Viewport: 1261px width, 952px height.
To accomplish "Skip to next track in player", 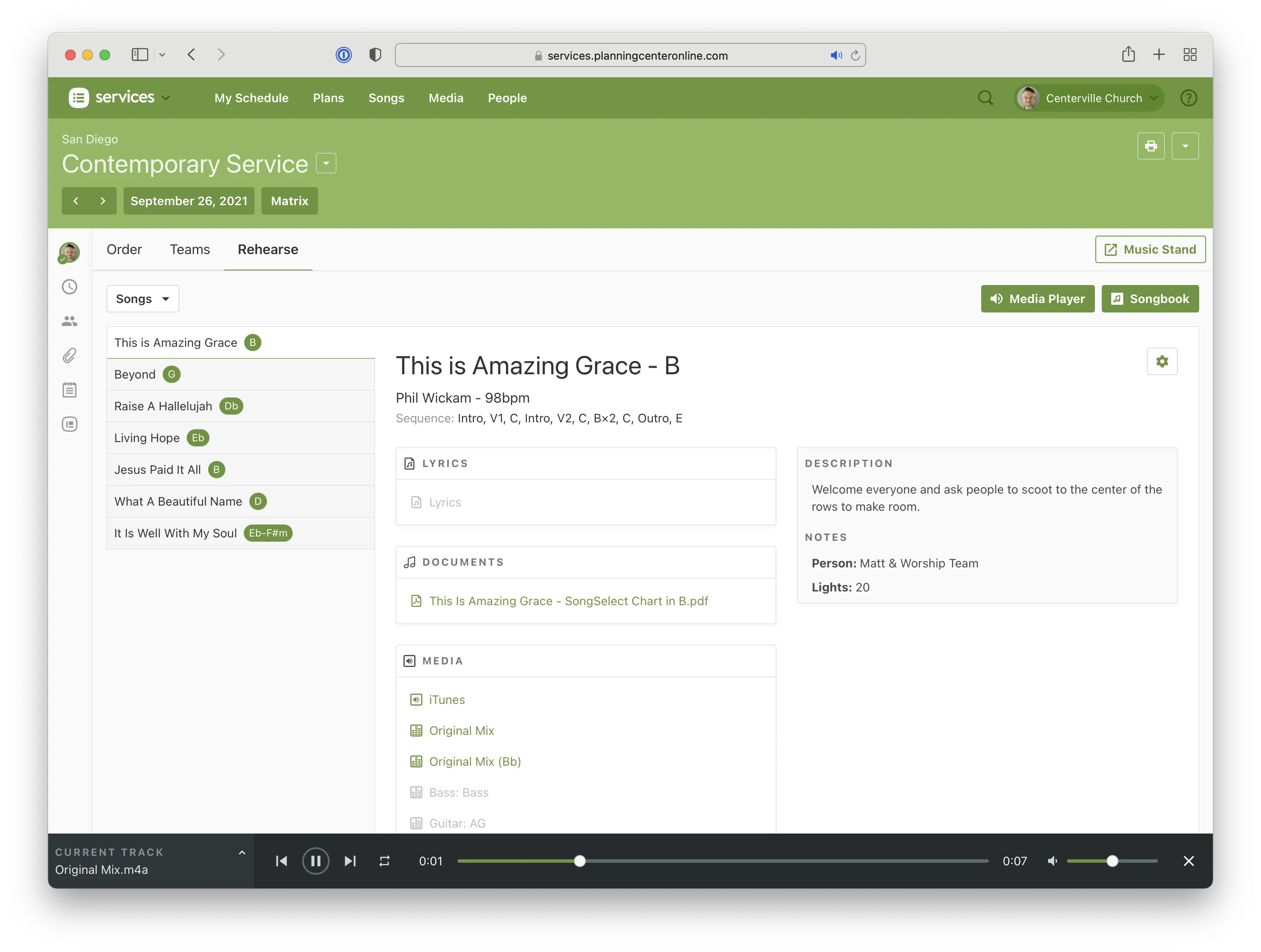I will 350,861.
